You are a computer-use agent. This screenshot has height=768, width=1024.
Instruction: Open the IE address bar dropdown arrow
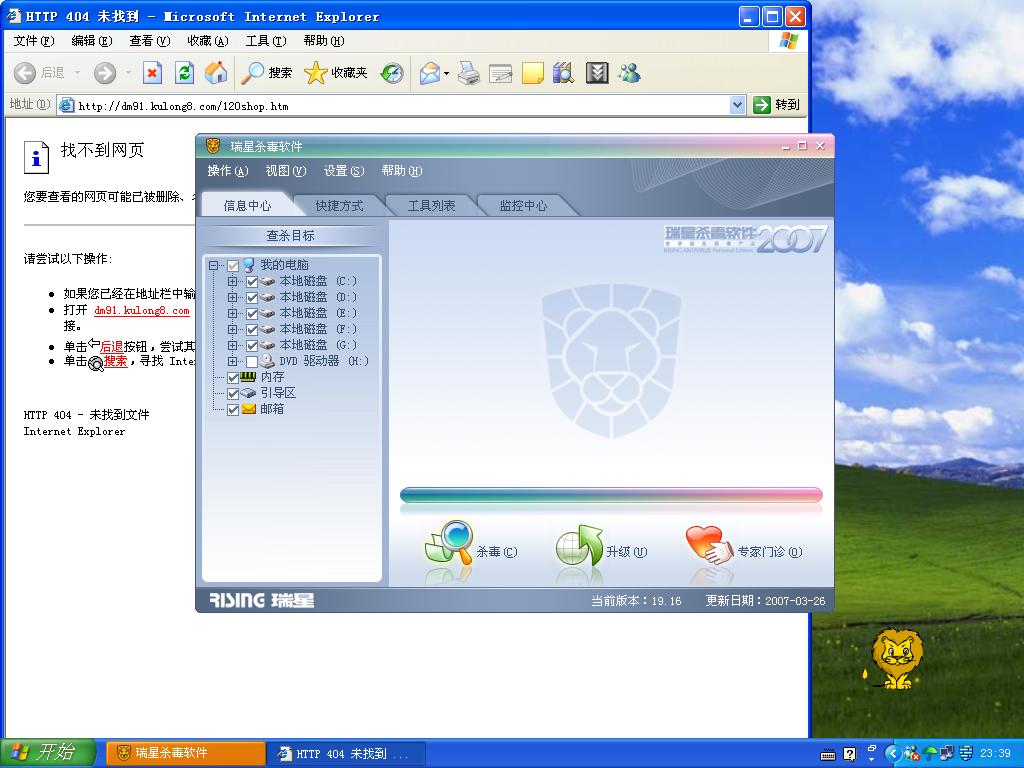point(737,104)
